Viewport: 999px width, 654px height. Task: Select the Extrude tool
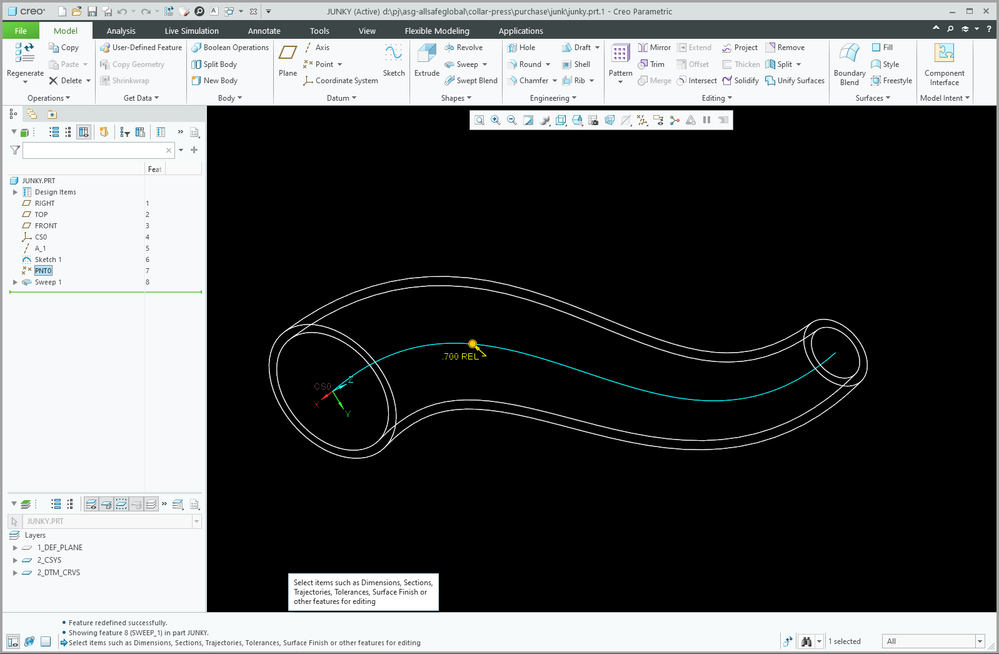click(x=426, y=61)
